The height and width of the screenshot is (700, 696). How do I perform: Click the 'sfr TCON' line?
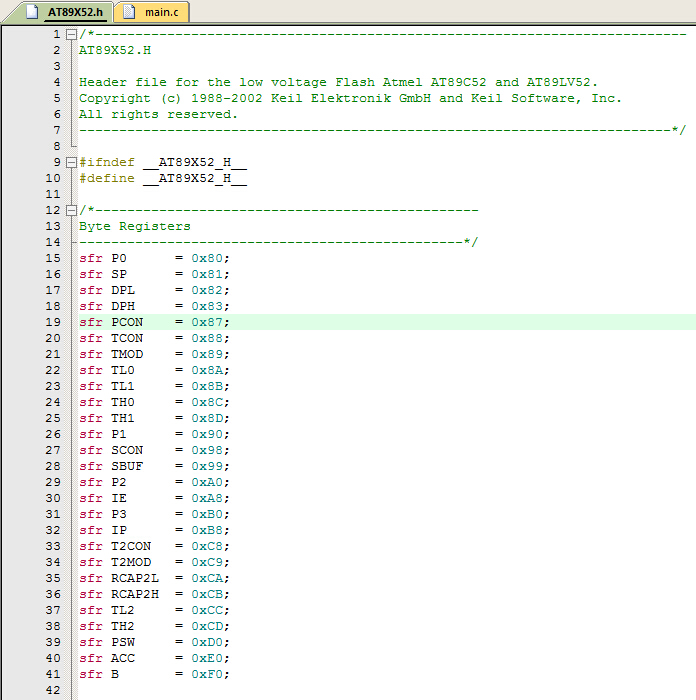pos(154,338)
